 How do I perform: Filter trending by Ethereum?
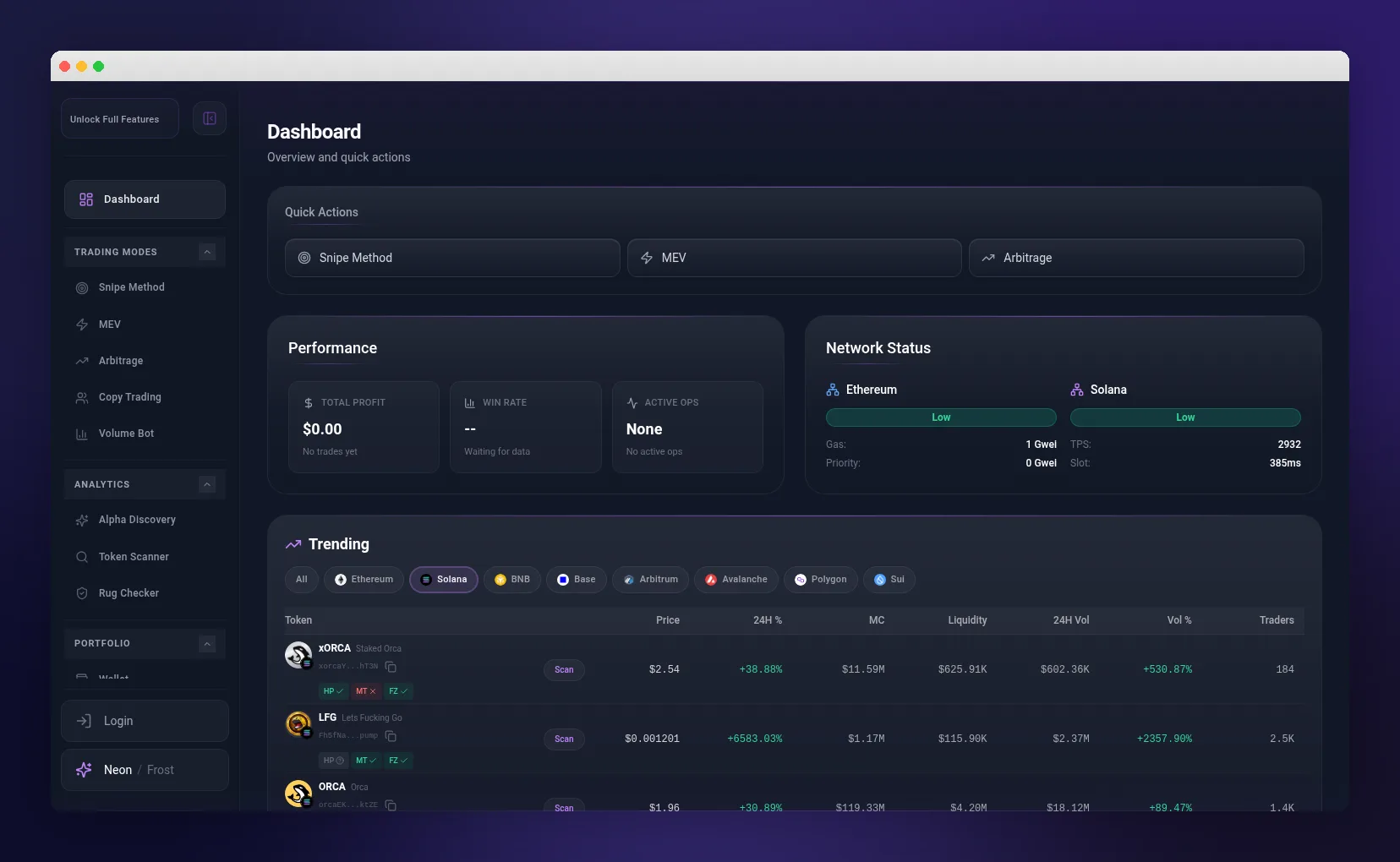pos(364,580)
